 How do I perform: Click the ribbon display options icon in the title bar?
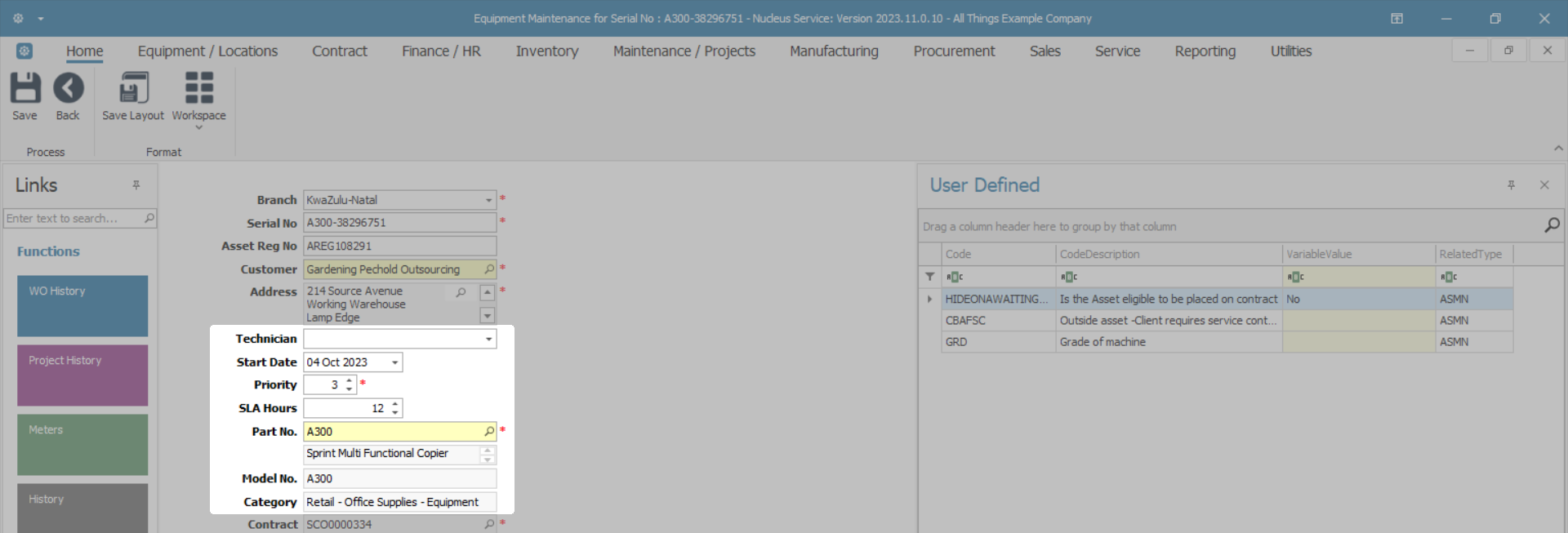[x=1397, y=18]
